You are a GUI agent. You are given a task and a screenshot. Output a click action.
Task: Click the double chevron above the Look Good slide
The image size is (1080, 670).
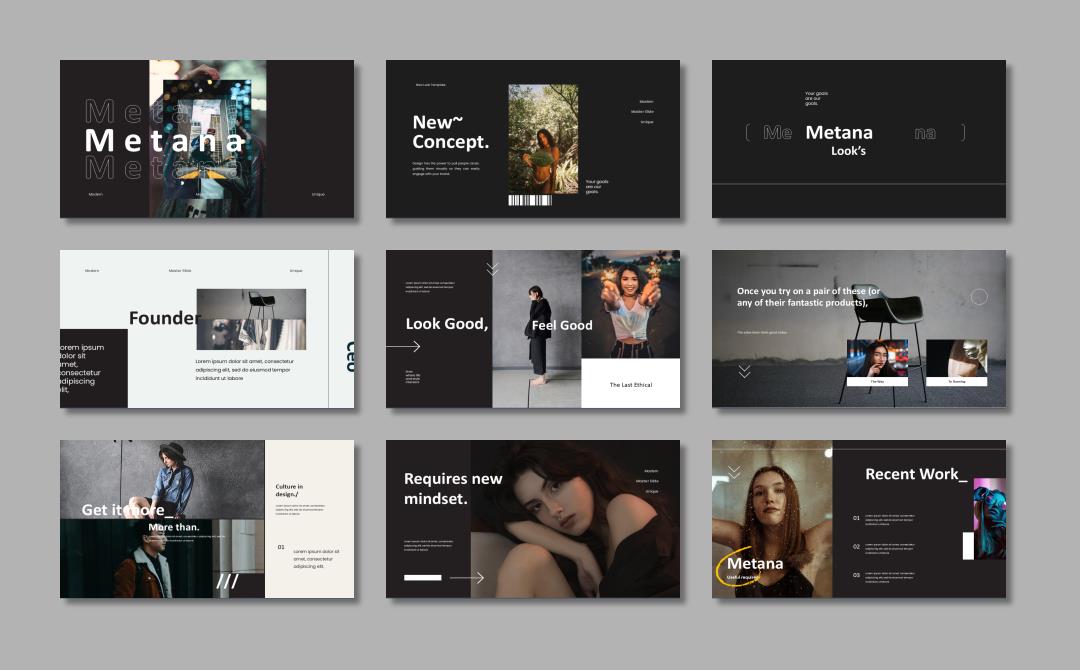click(x=492, y=269)
